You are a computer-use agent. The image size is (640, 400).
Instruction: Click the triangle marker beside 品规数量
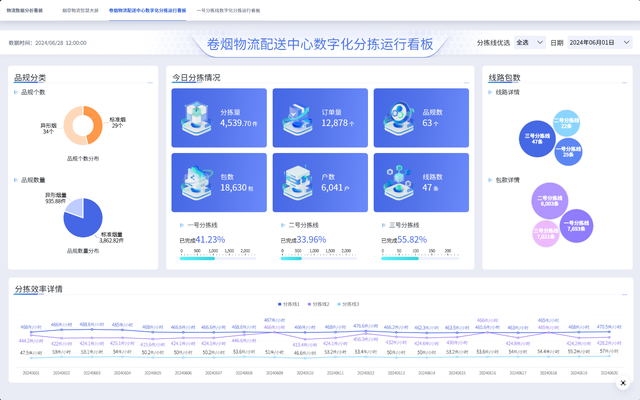coord(16,180)
